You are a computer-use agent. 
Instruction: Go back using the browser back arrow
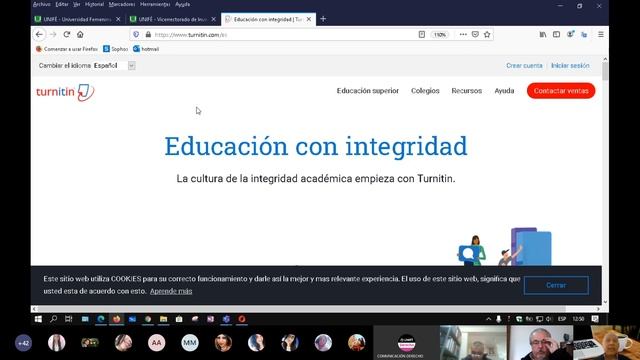click(39, 35)
